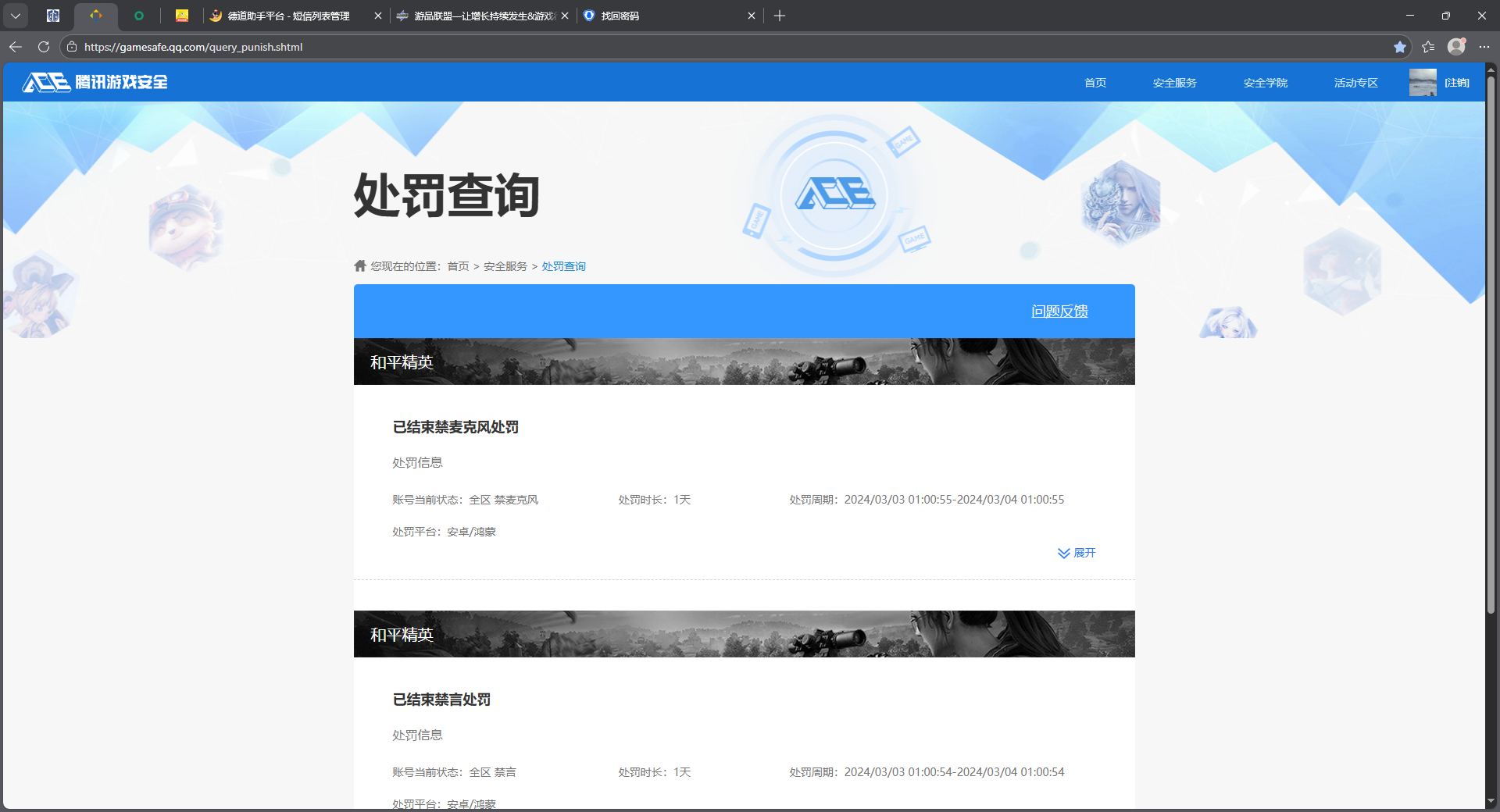Open the browser profile avatar
The image size is (1500, 812).
[1456, 47]
